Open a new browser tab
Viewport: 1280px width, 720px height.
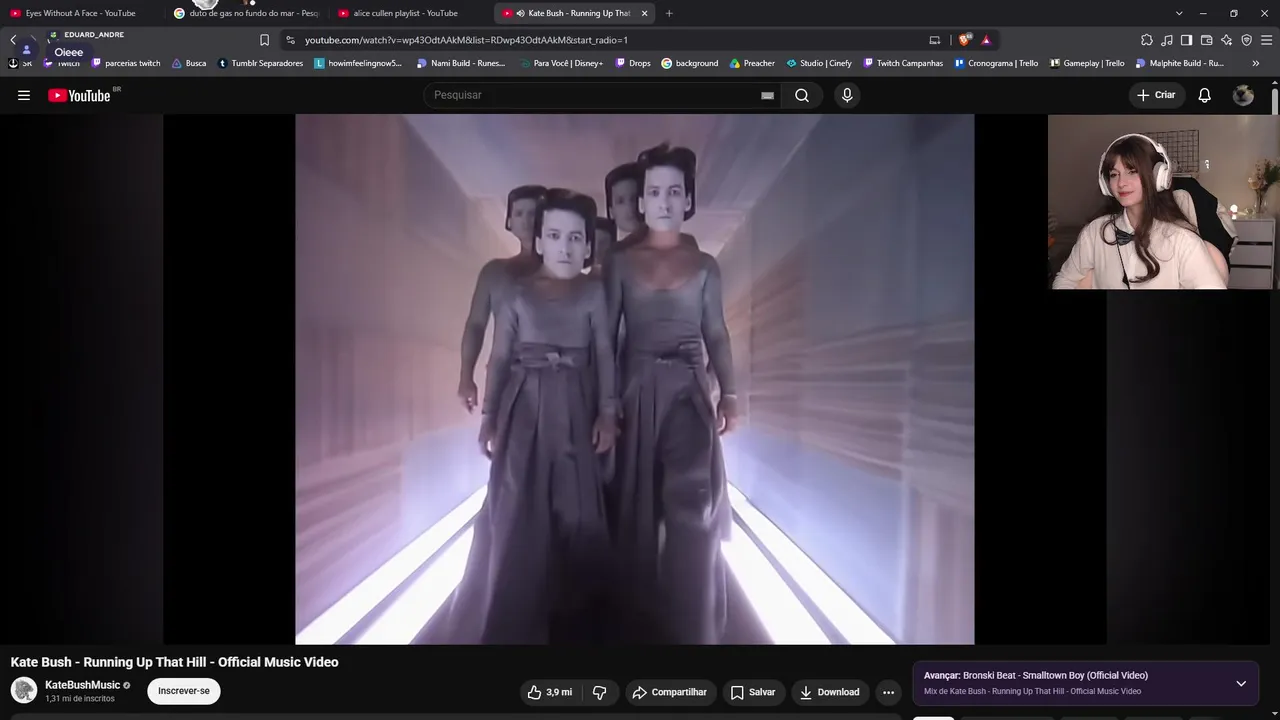click(669, 13)
